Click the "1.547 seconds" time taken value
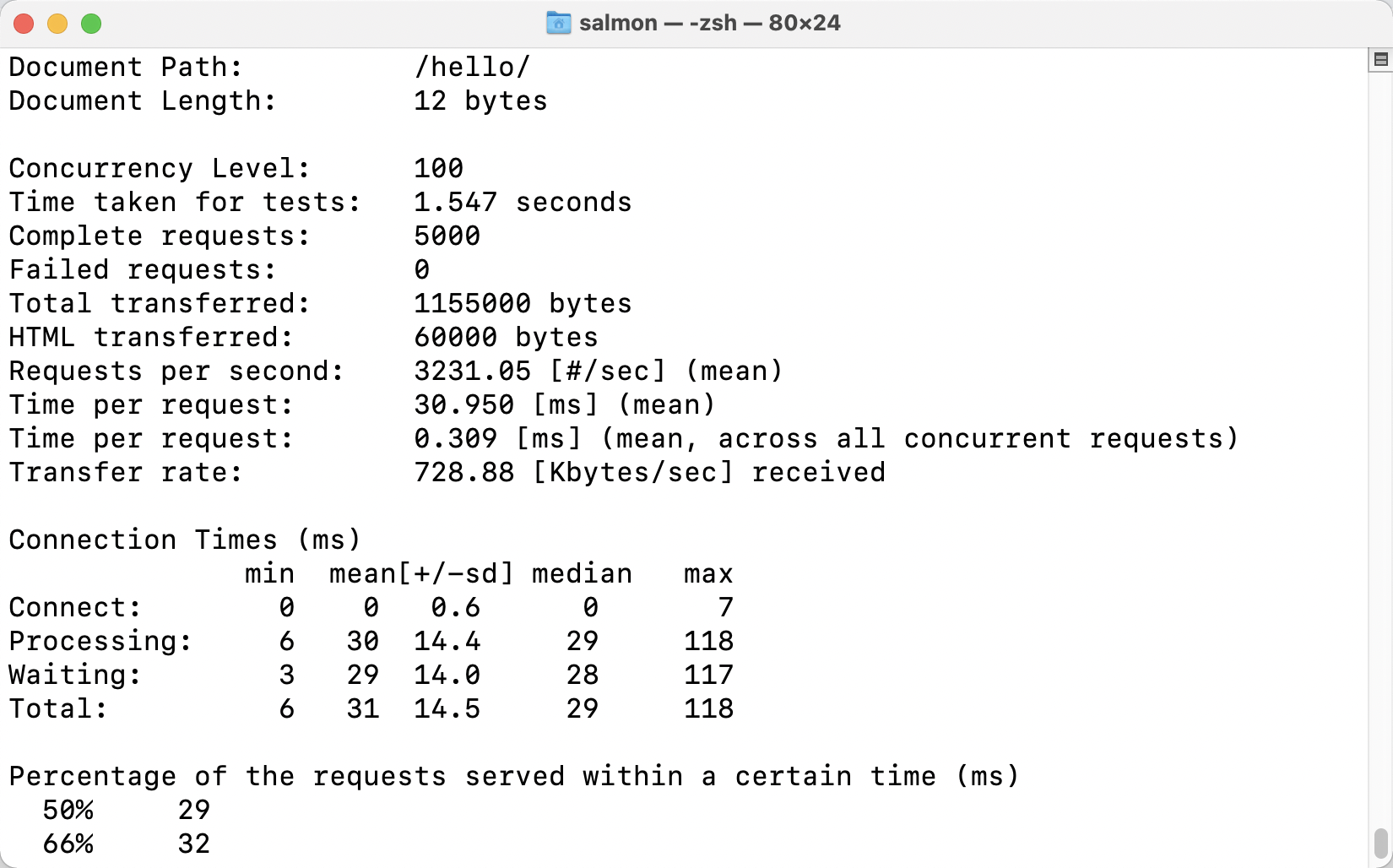Image resolution: width=1393 pixels, height=868 pixels. [x=523, y=202]
